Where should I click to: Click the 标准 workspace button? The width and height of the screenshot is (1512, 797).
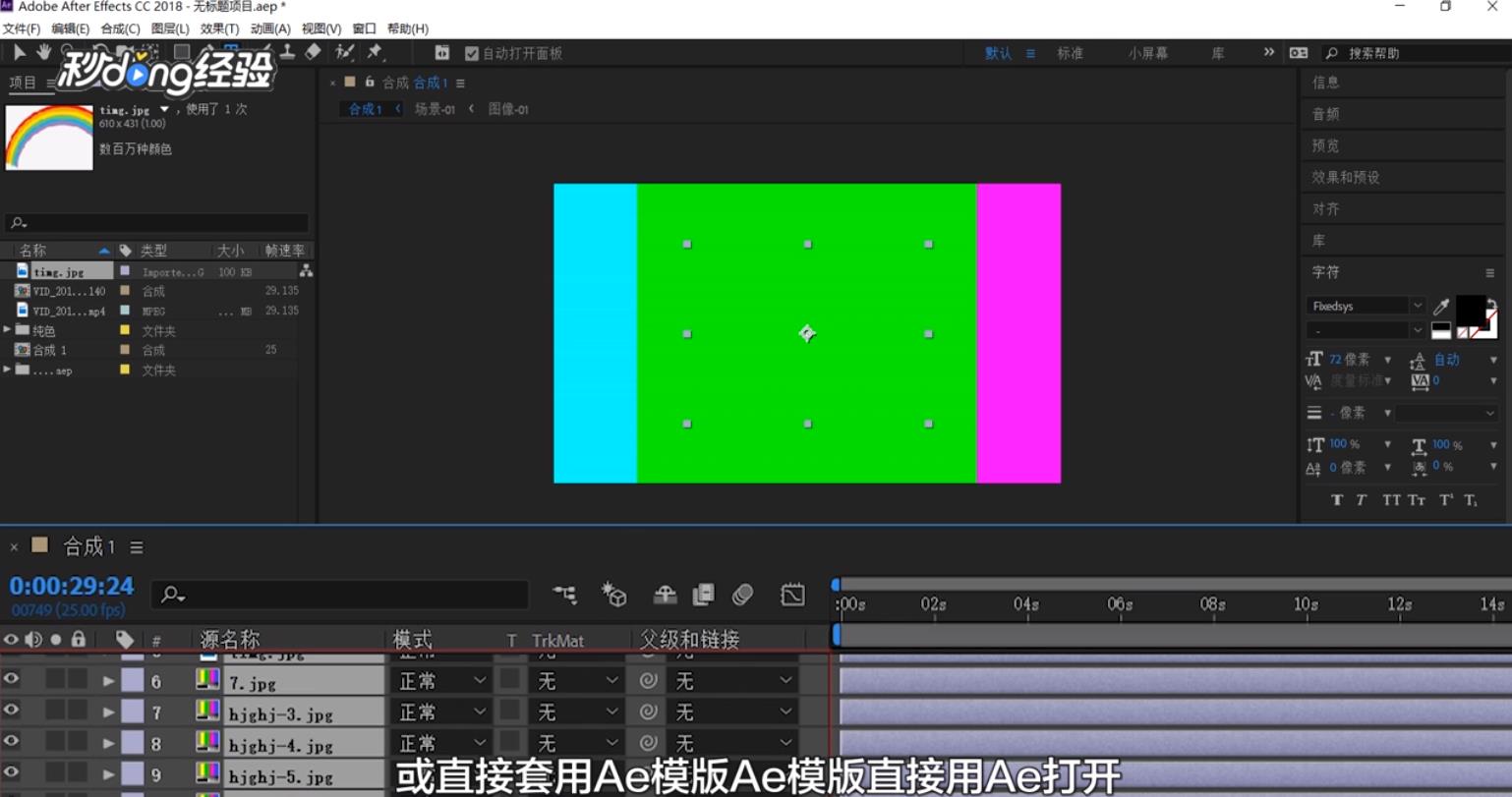pyautogui.click(x=1070, y=53)
